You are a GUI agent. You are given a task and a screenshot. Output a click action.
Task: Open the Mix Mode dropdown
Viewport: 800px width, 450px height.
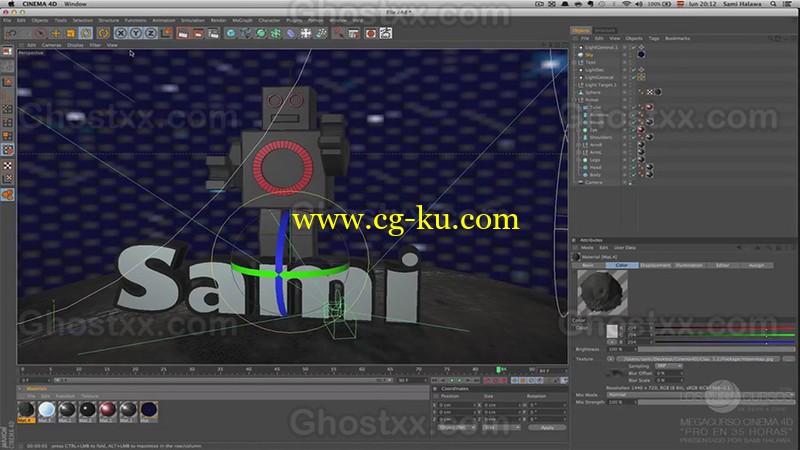pyautogui.click(x=700, y=395)
